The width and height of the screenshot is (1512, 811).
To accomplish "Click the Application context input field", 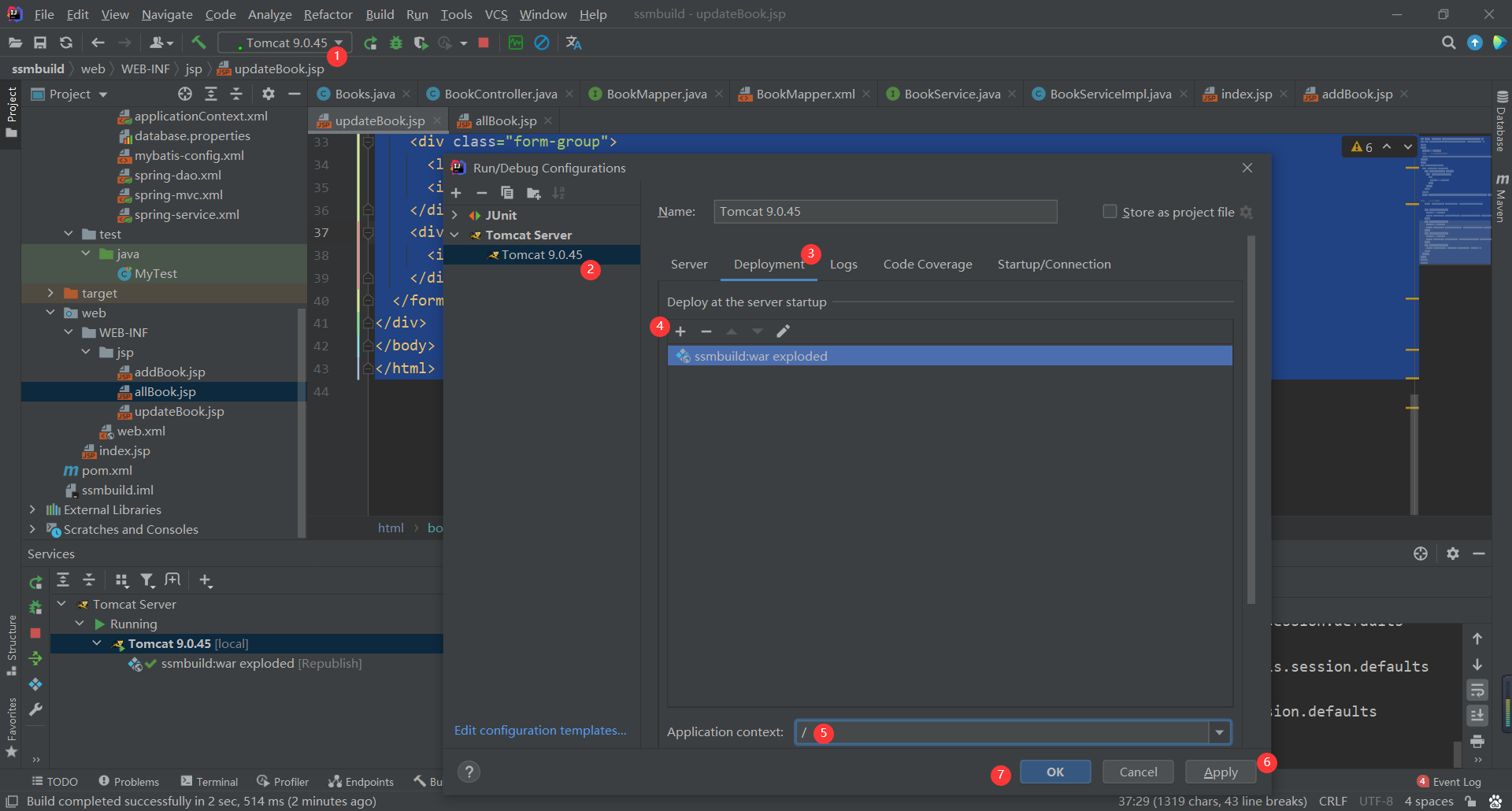I will pyautogui.click(x=1002, y=732).
